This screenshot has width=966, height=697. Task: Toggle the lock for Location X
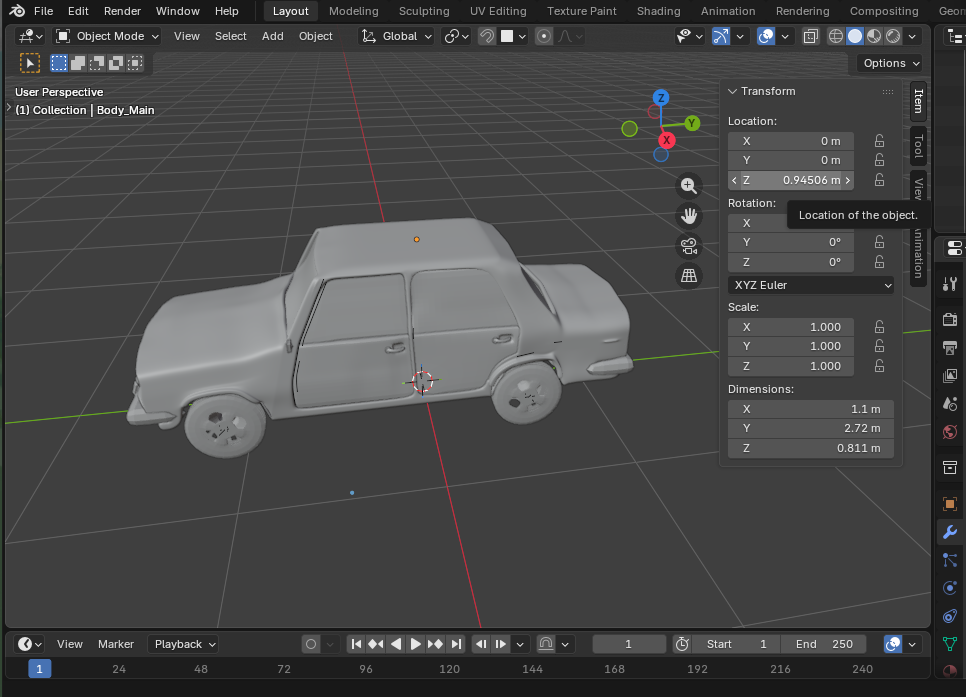(x=879, y=141)
